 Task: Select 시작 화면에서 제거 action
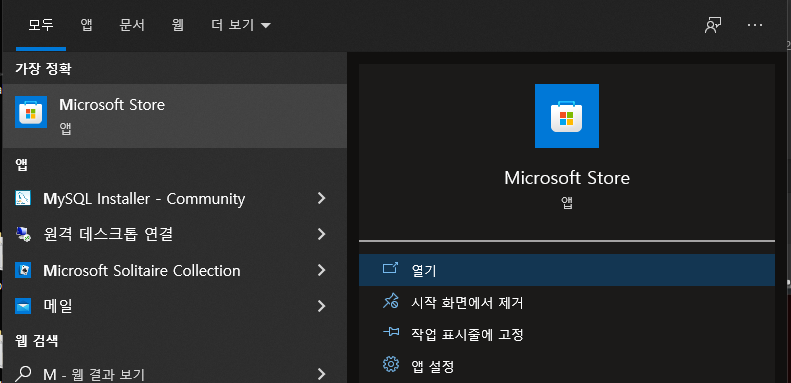[567, 302]
